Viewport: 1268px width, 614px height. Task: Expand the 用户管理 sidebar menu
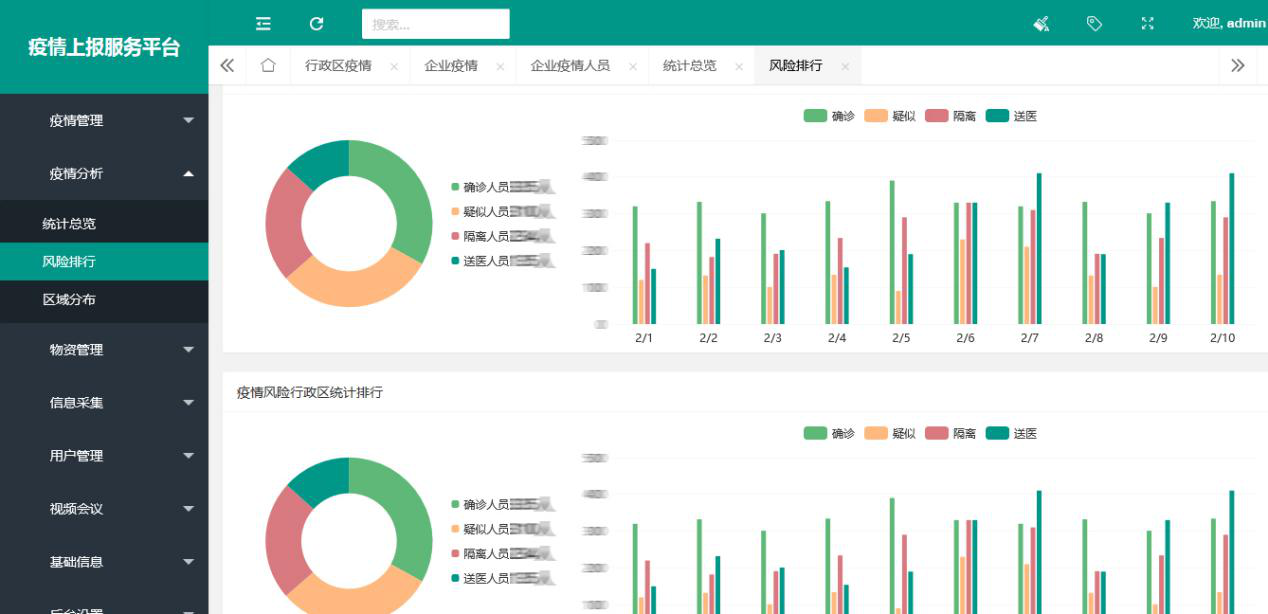click(x=104, y=456)
